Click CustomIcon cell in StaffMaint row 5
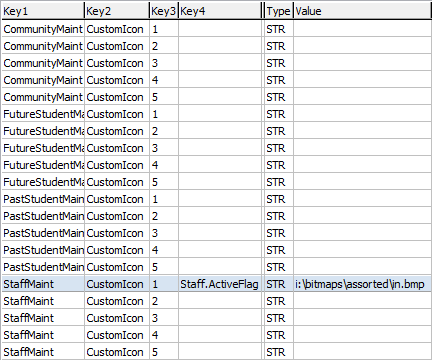 pyautogui.click(x=117, y=352)
